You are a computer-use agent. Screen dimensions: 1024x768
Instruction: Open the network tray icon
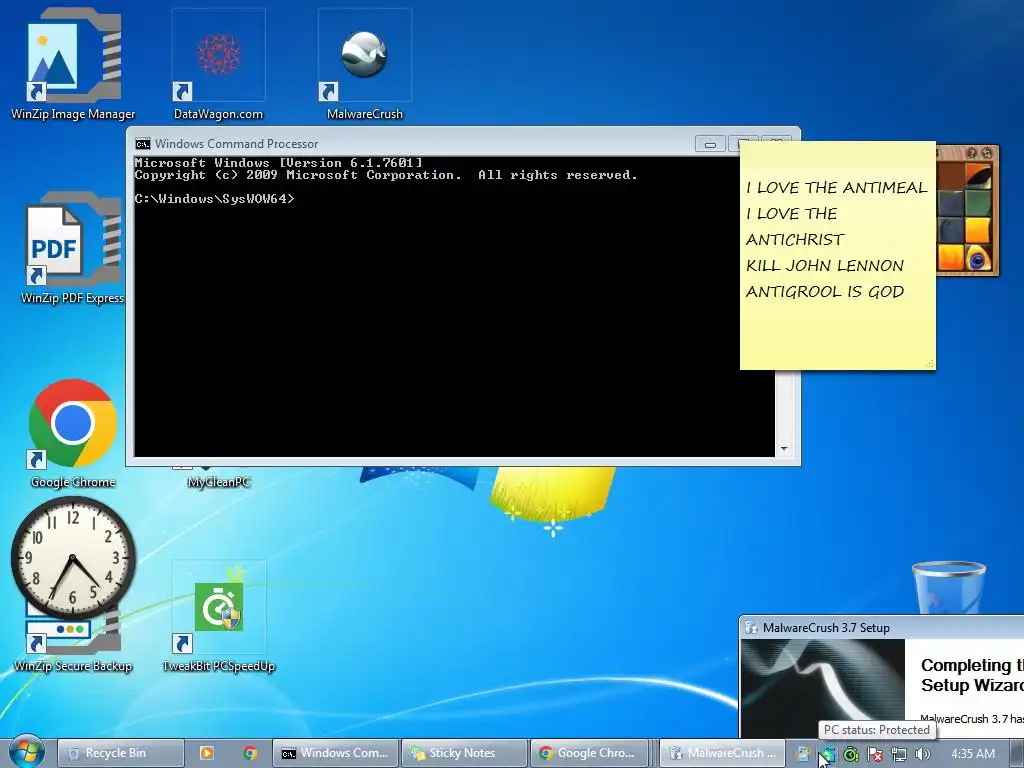(899, 754)
